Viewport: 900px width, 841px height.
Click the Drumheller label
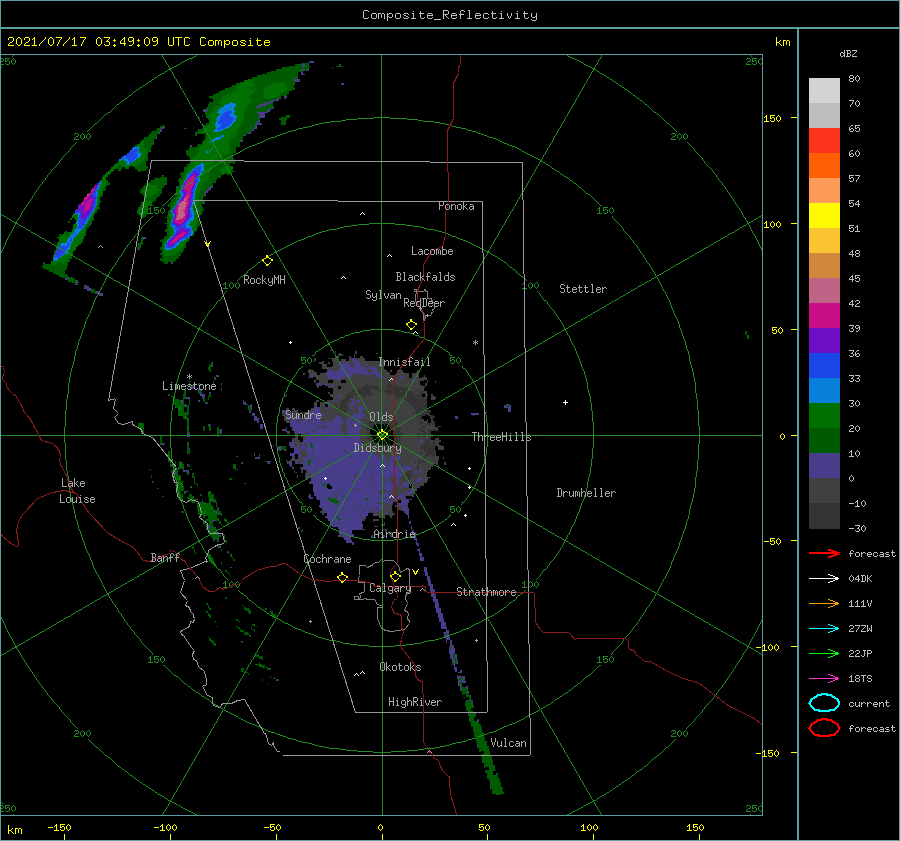[586, 493]
